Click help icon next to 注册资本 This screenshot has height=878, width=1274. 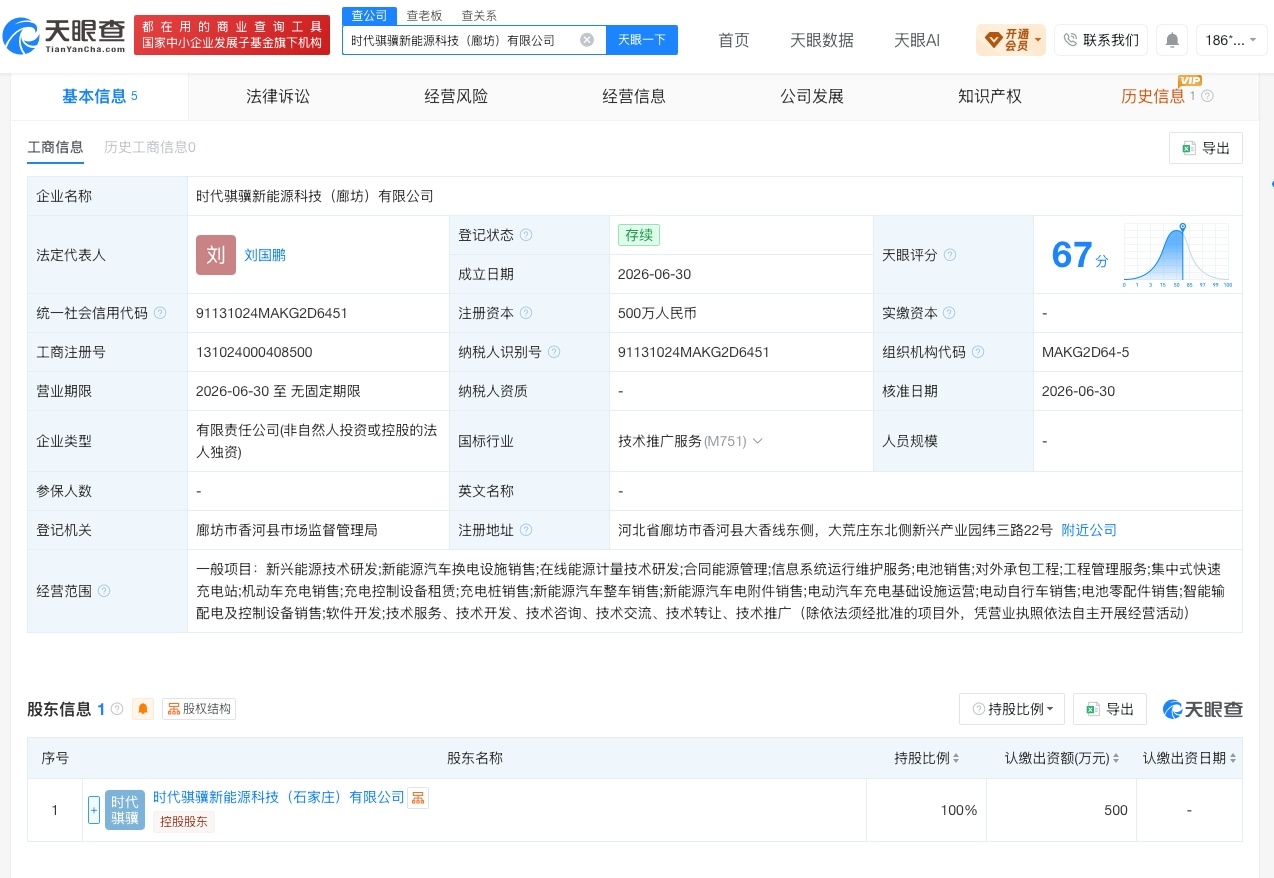526,313
